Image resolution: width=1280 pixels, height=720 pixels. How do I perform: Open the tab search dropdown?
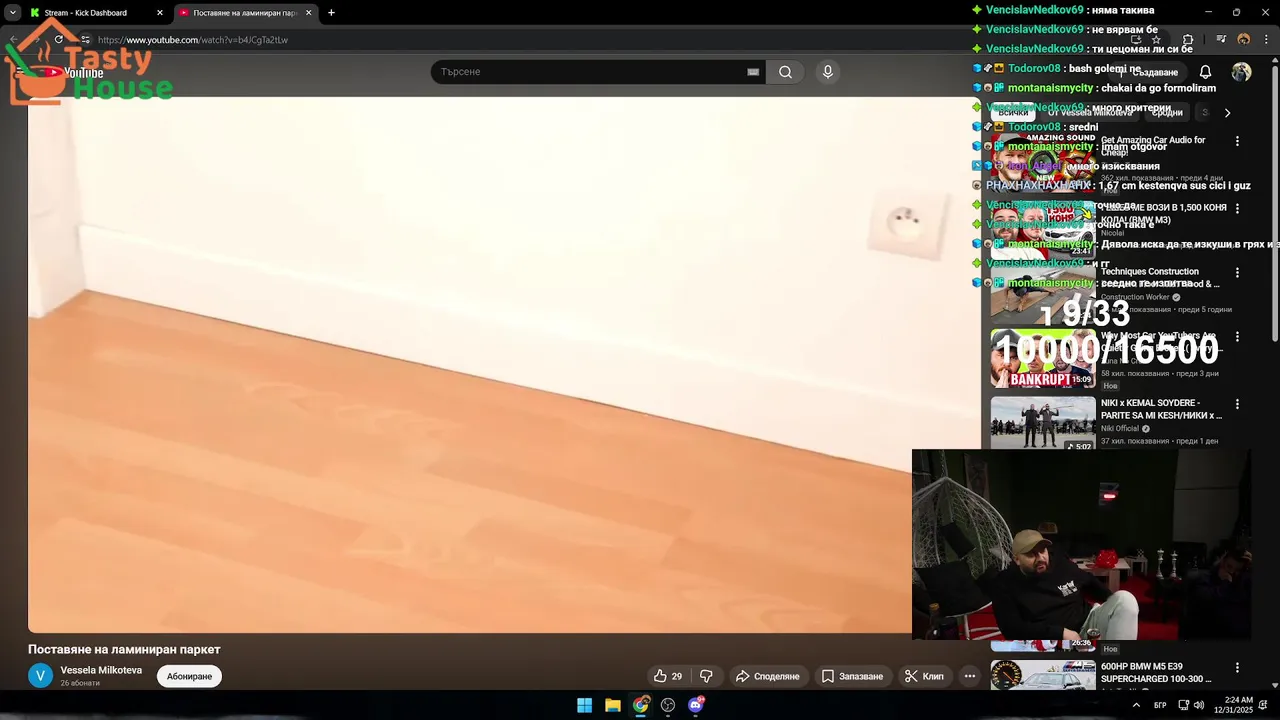[x=12, y=13]
